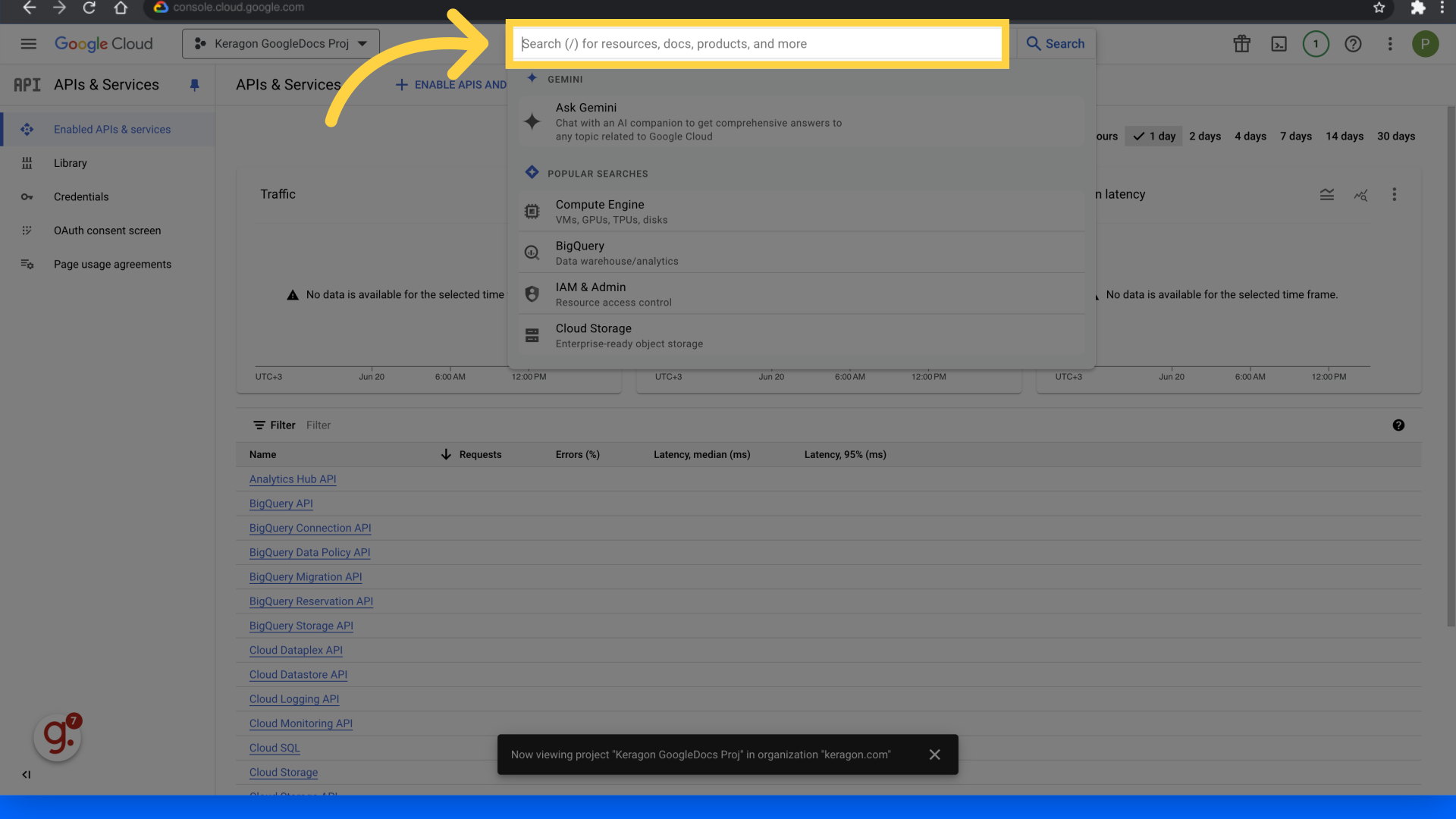Viewport: 1456px width, 819px height.
Task: Choose Compute Engine from popular searches
Action: click(x=802, y=212)
